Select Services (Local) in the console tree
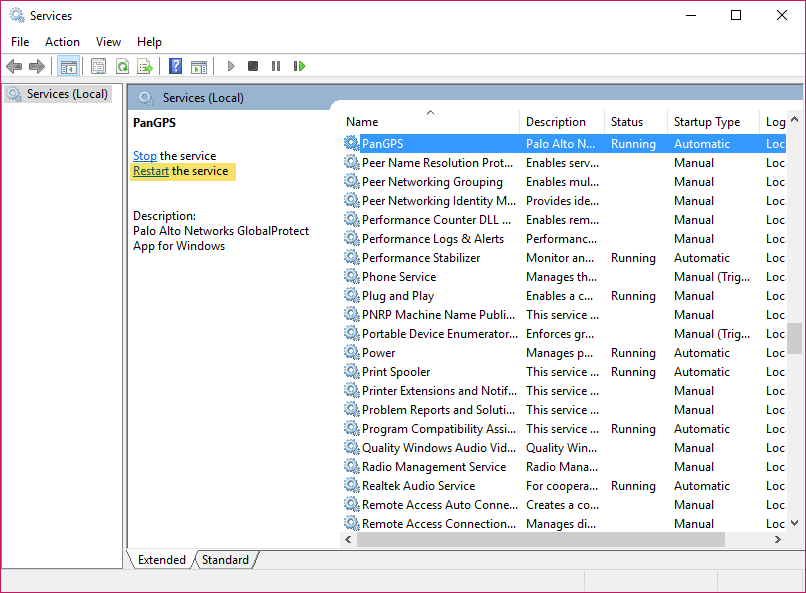This screenshot has width=806, height=593. coord(66,94)
